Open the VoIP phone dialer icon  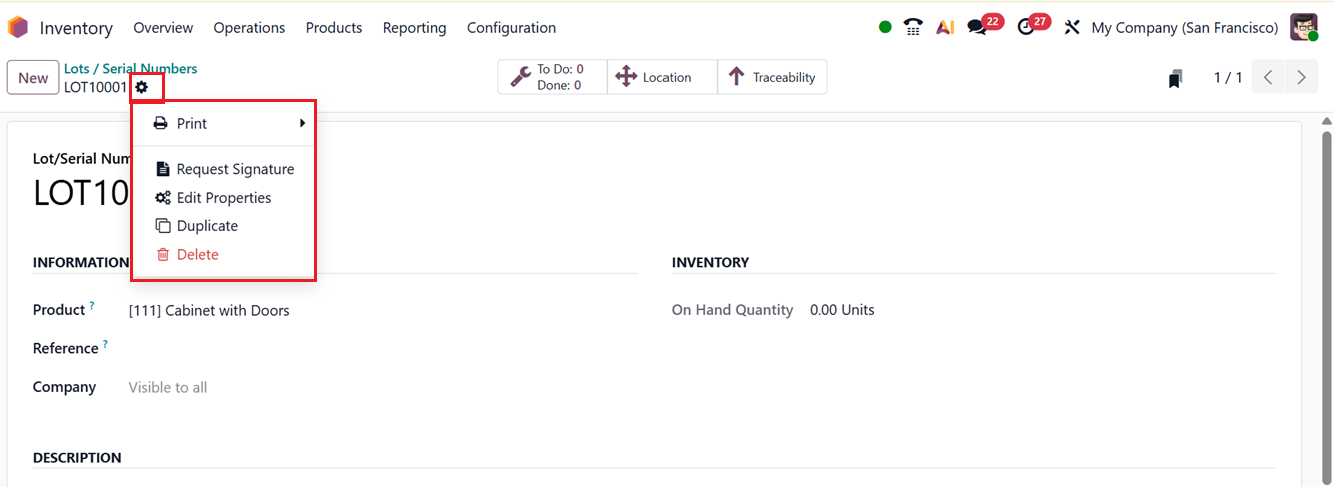coord(912,28)
